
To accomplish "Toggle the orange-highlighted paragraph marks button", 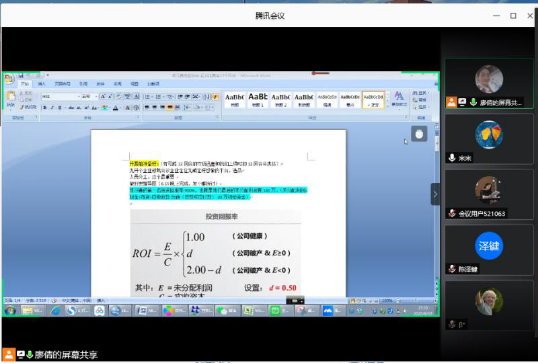I will [x=215, y=97].
